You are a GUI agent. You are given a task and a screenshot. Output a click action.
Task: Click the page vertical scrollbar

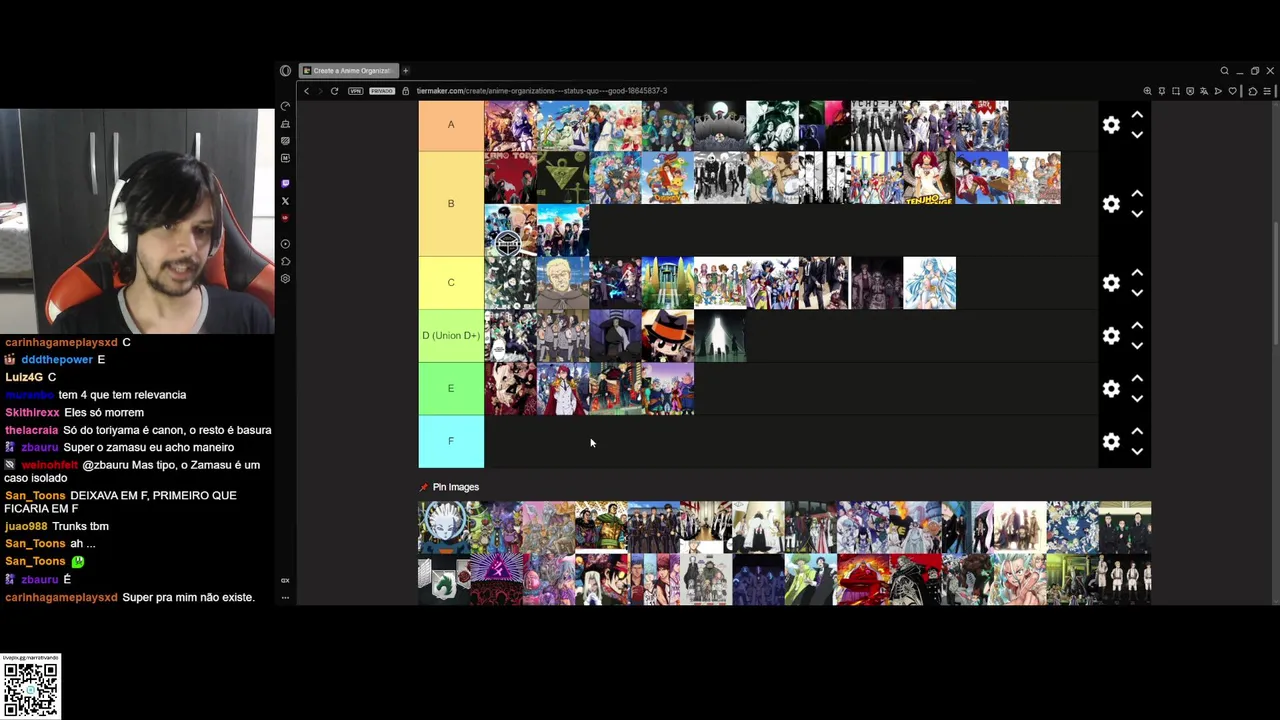coord(1275,285)
